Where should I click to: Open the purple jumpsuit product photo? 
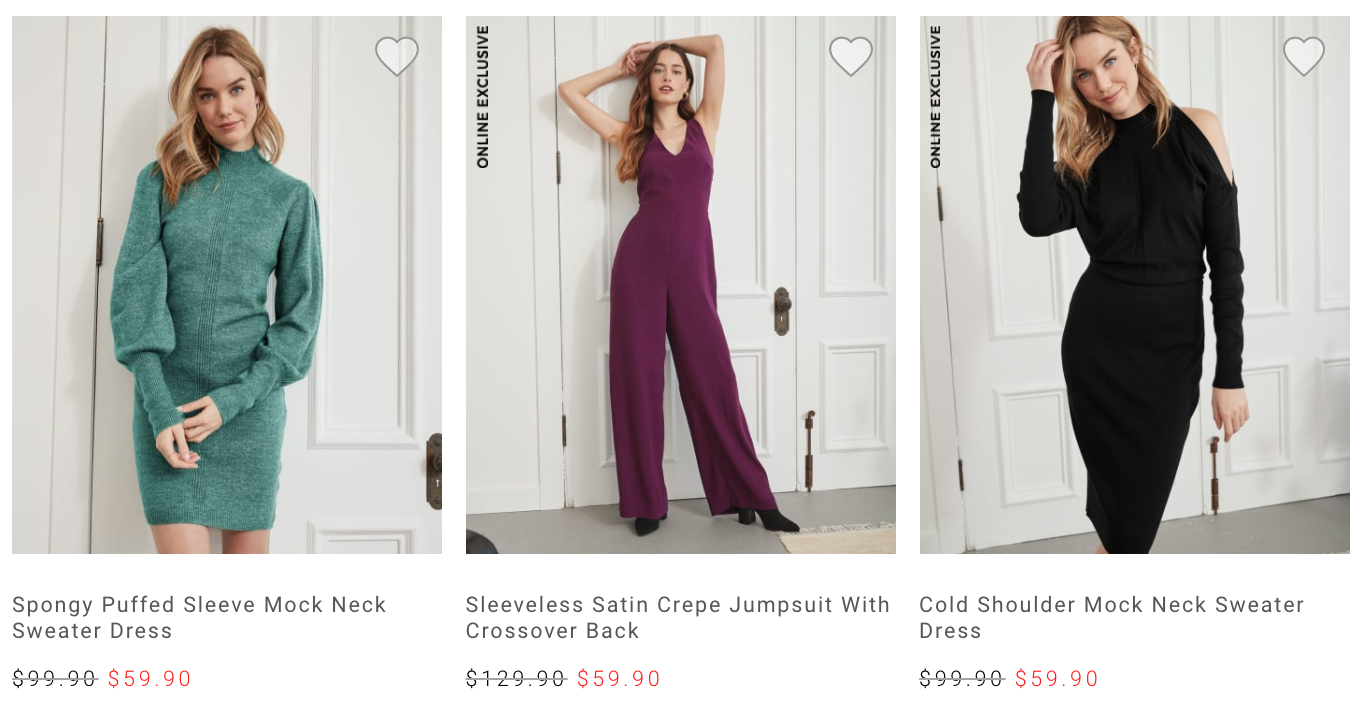click(680, 300)
